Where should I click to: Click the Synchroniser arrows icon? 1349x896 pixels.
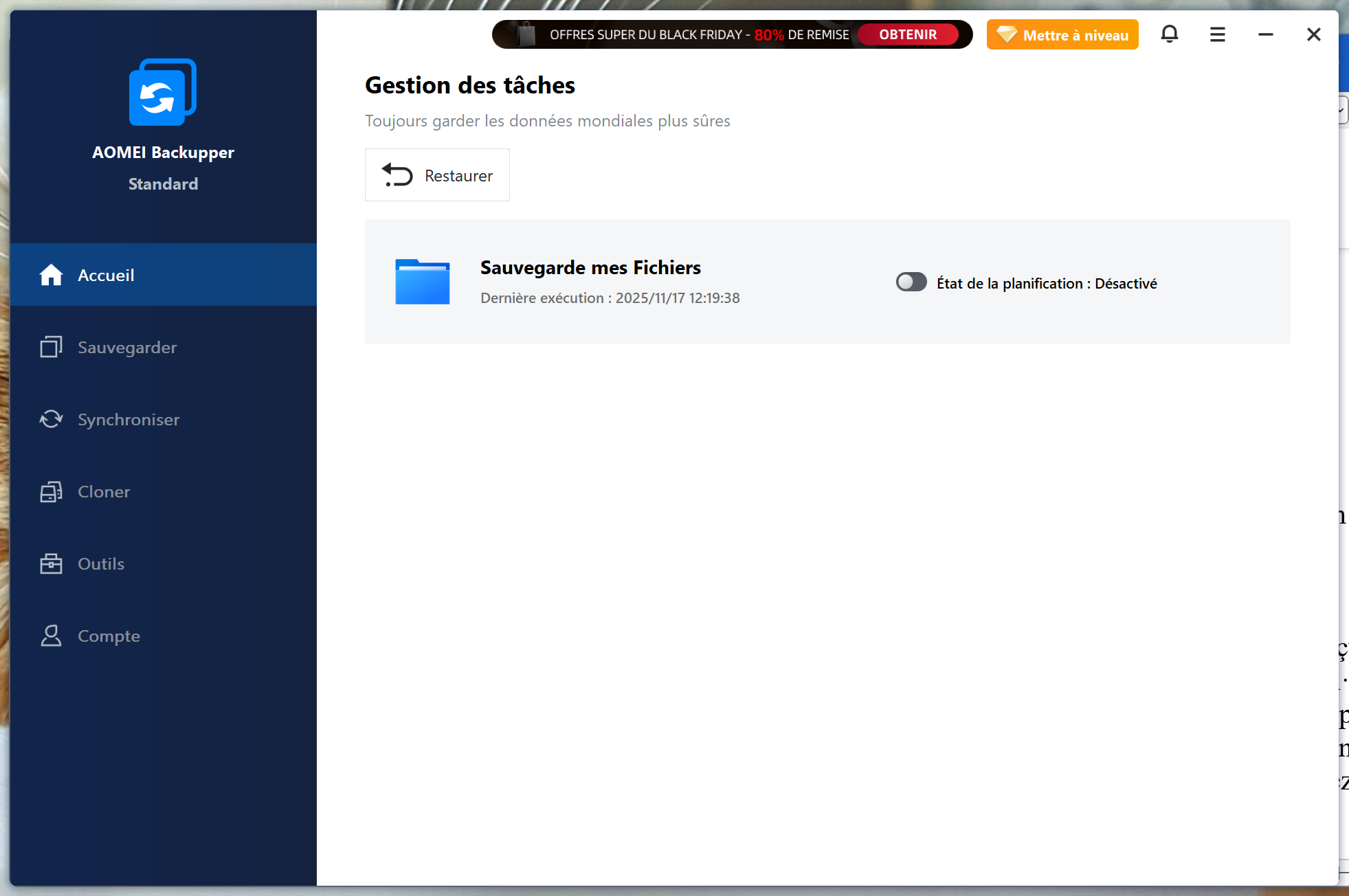[x=51, y=419]
